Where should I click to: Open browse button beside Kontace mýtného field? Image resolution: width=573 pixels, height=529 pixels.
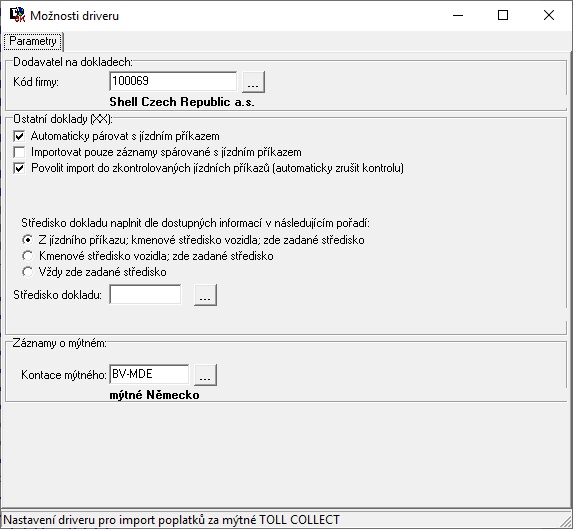(x=205, y=375)
